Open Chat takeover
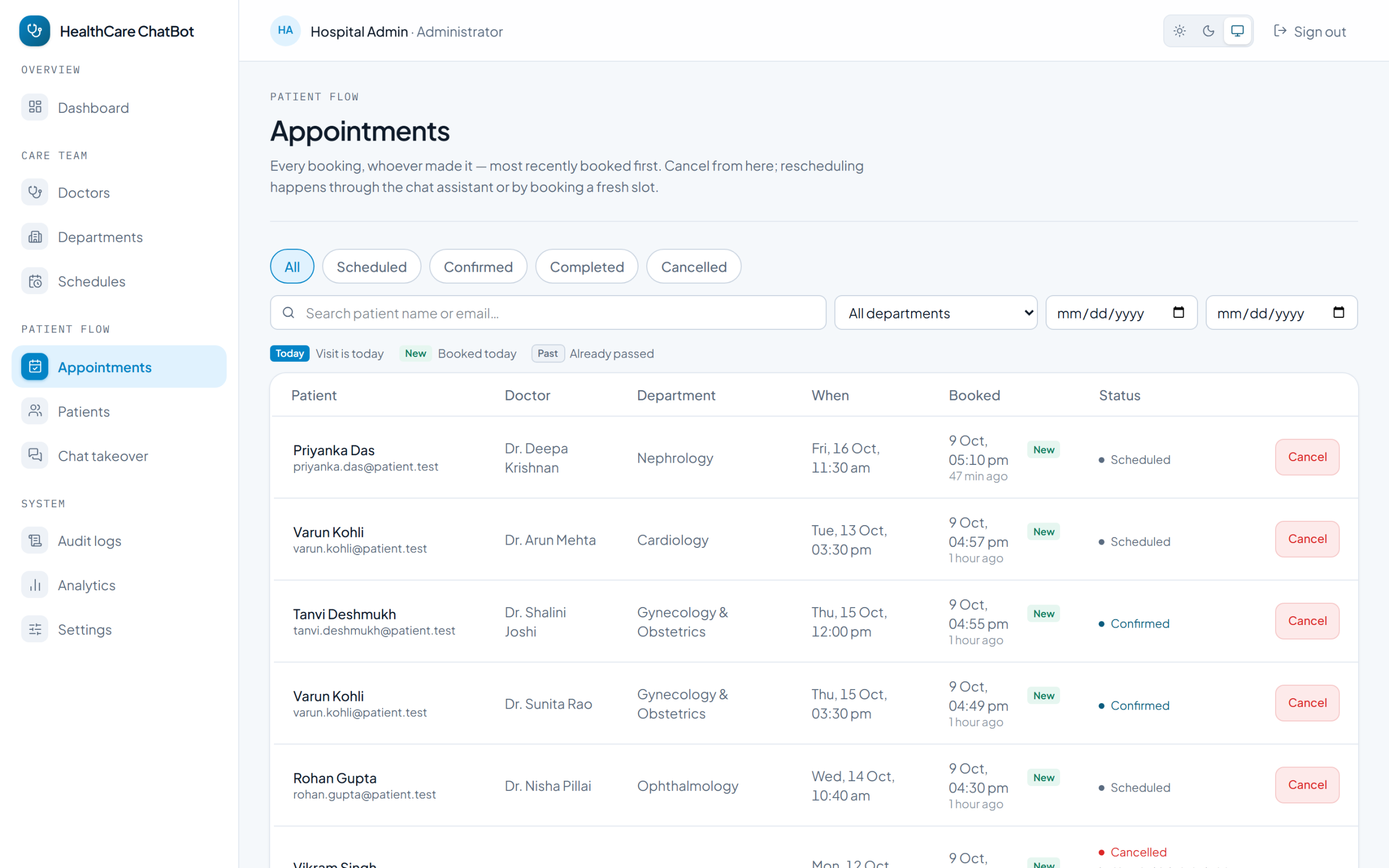 tap(119, 456)
